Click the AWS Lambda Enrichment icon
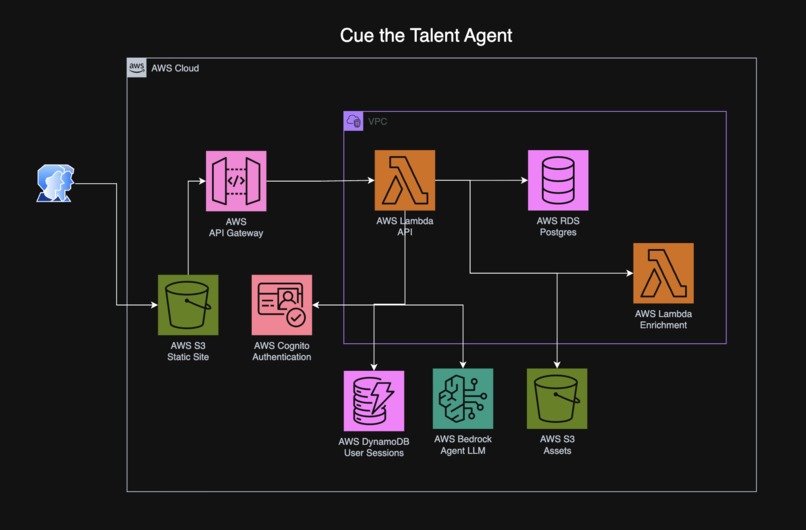 [663, 273]
